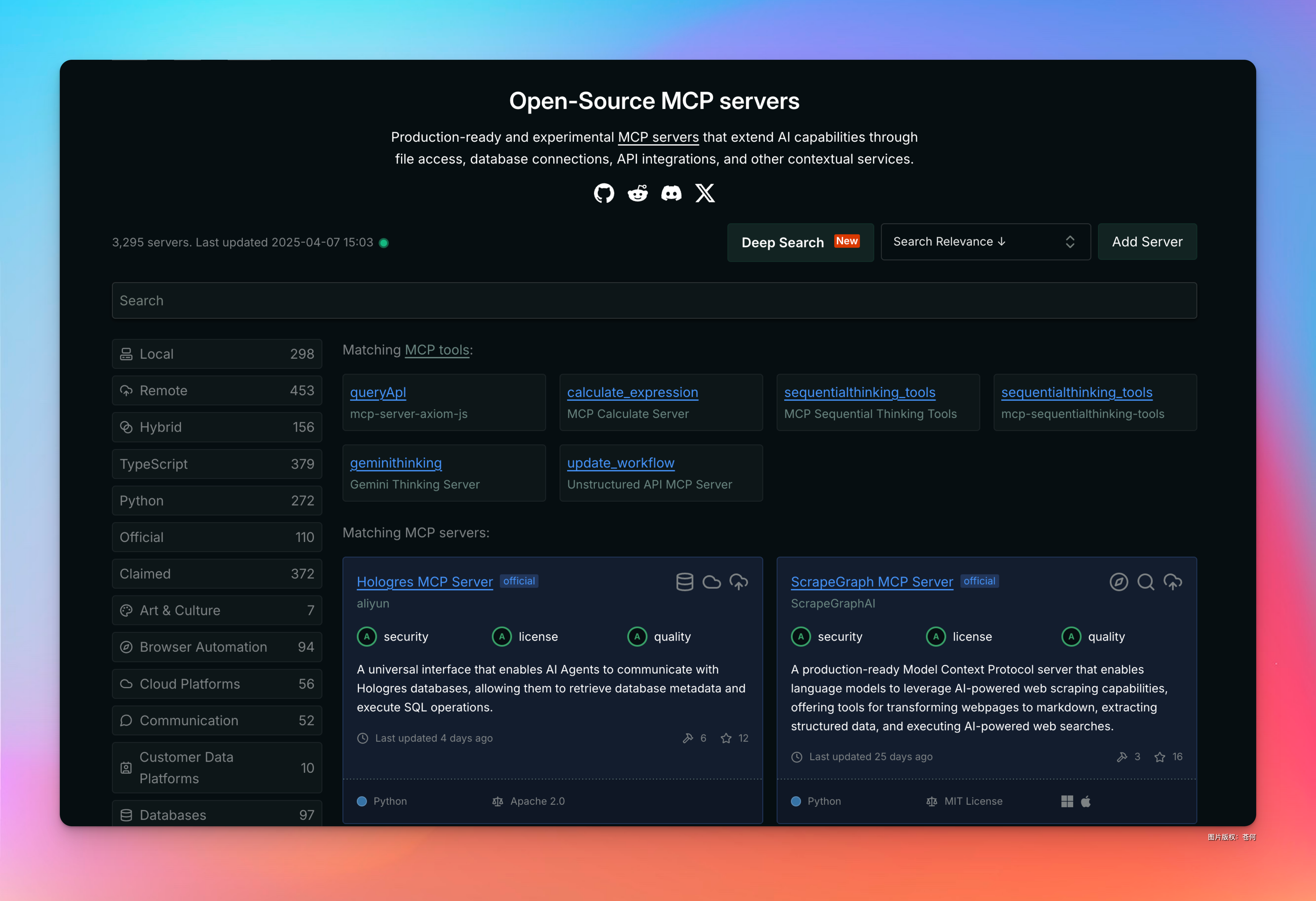
Task: Click the compass icon on ScrapeGraph card
Action: coord(1118,582)
